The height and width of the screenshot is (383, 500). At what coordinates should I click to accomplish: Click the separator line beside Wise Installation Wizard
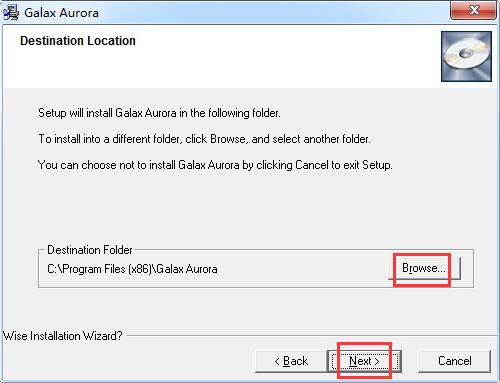312,336
